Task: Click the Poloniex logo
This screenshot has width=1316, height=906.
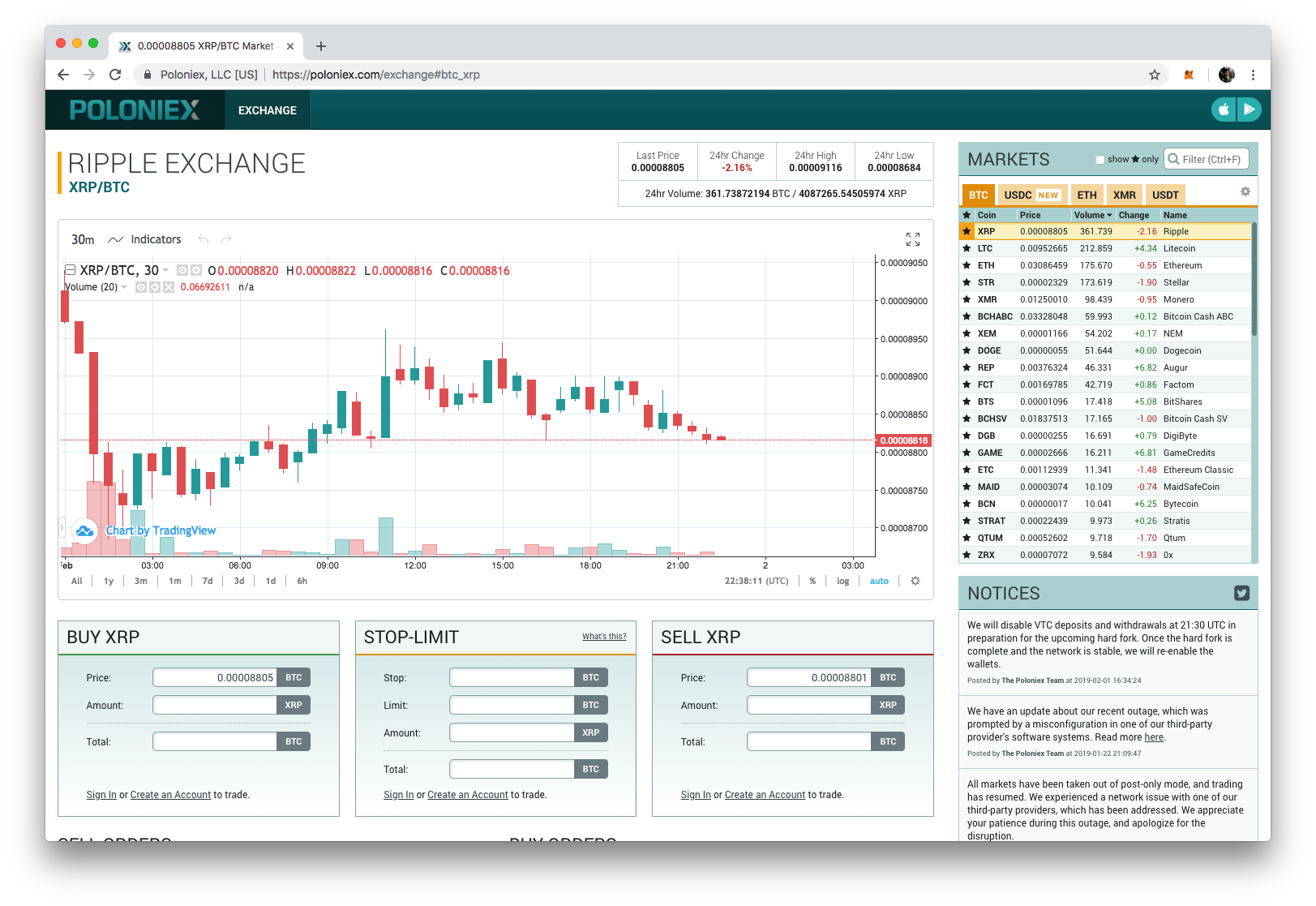Action: [x=135, y=110]
